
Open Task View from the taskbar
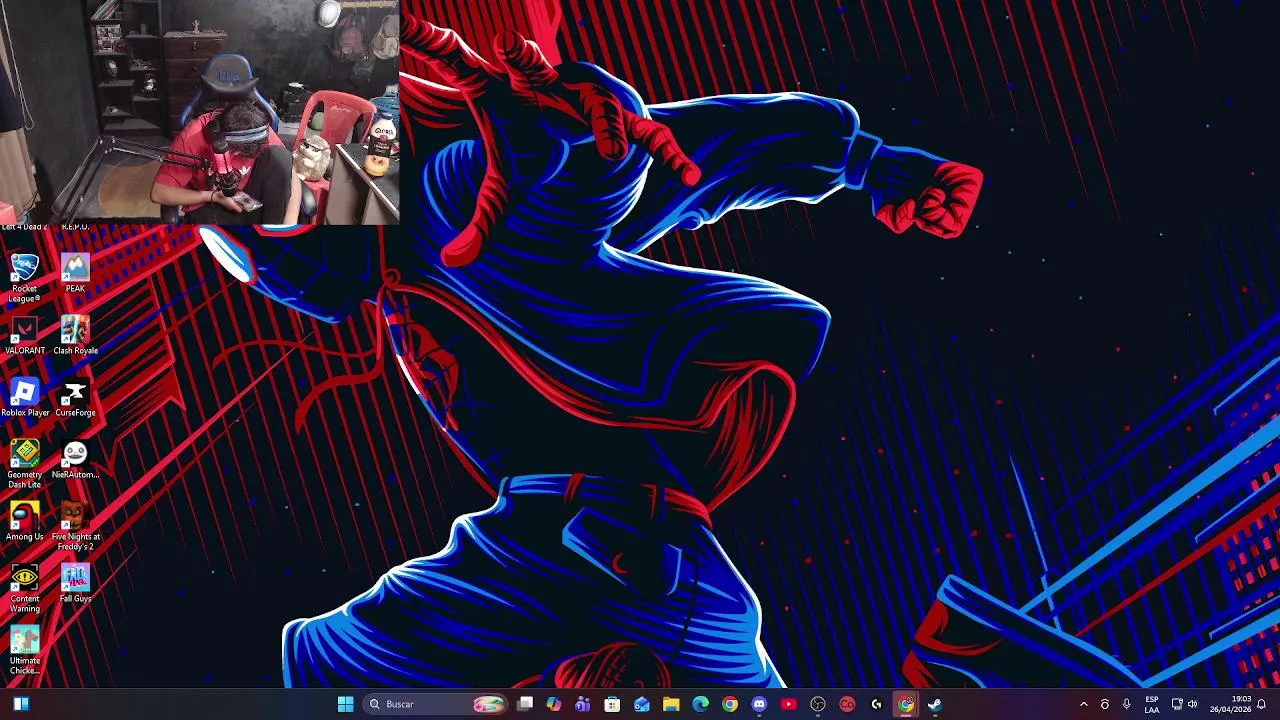click(525, 704)
